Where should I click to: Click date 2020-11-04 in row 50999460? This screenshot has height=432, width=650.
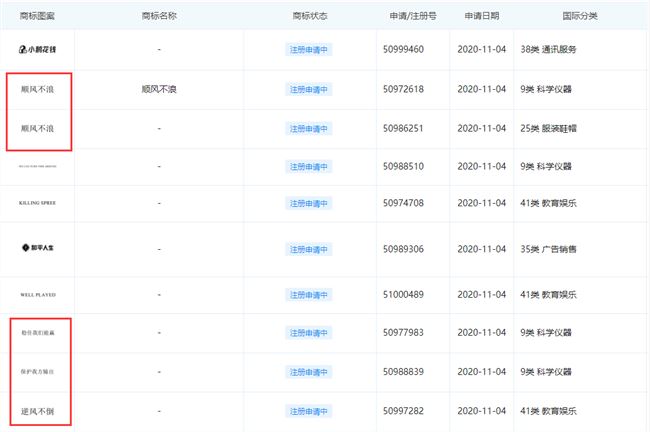tap(482, 49)
